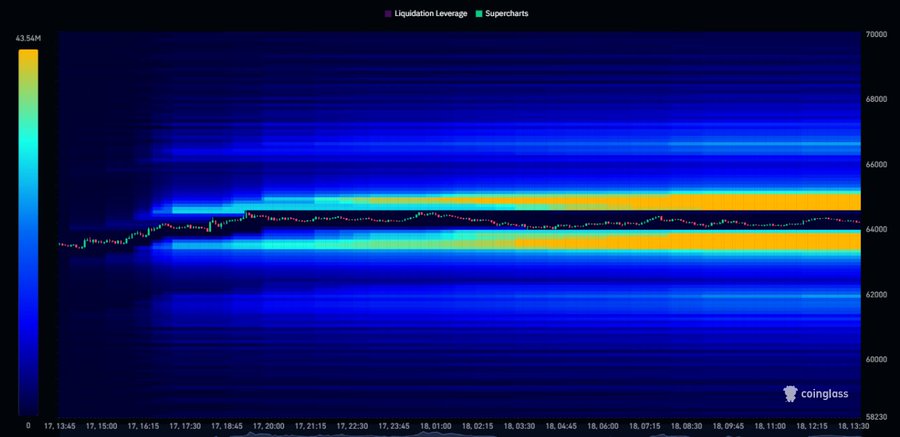Click the 64000 price axis label
The width and height of the screenshot is (900, 437).
pyautogui.click(x=876, y=229)
